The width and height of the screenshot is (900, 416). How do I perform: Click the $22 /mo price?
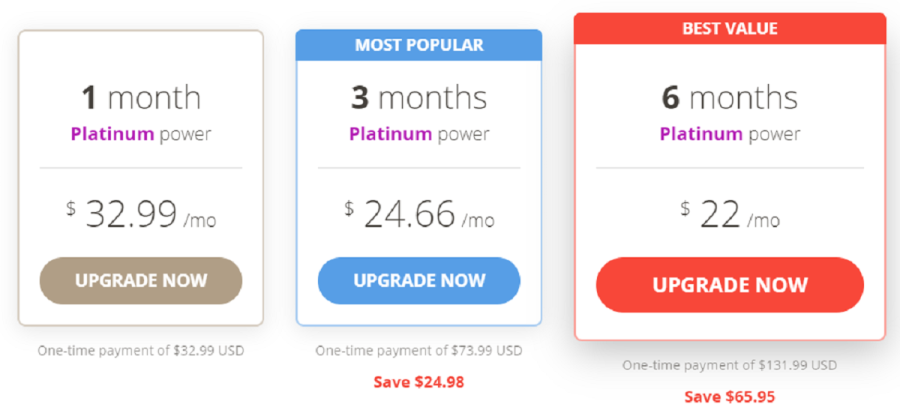(x=730, y=215)
